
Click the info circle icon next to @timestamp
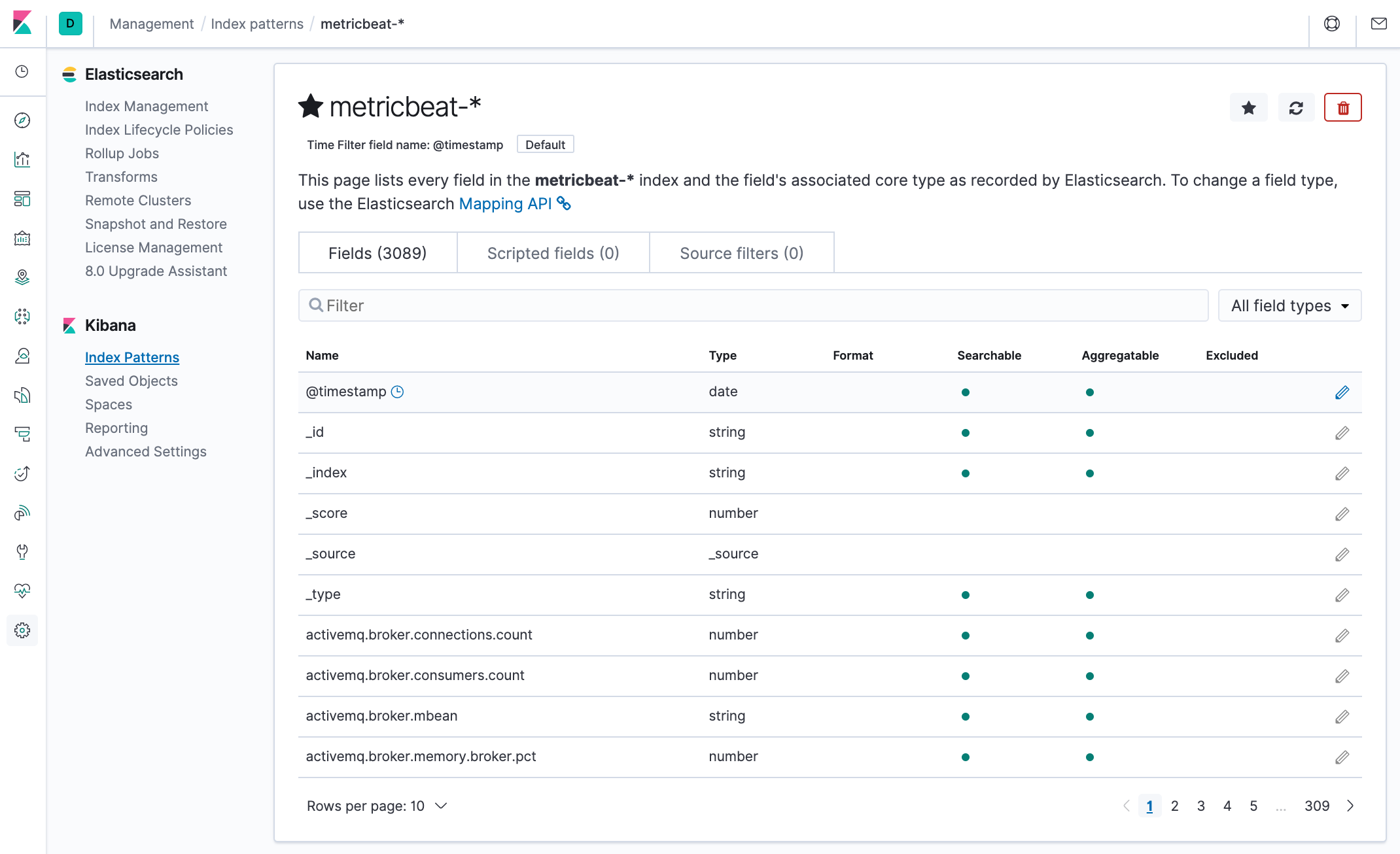coord(397,391)
